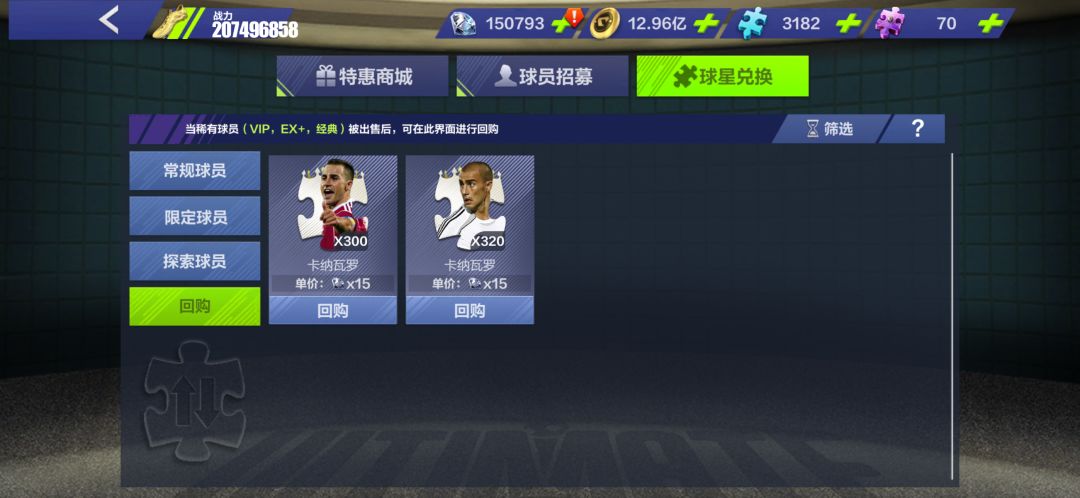This screenshot has width=1080, height=498.
Task: Switch to the 特惠商城 tab
Action: [362, 76]
